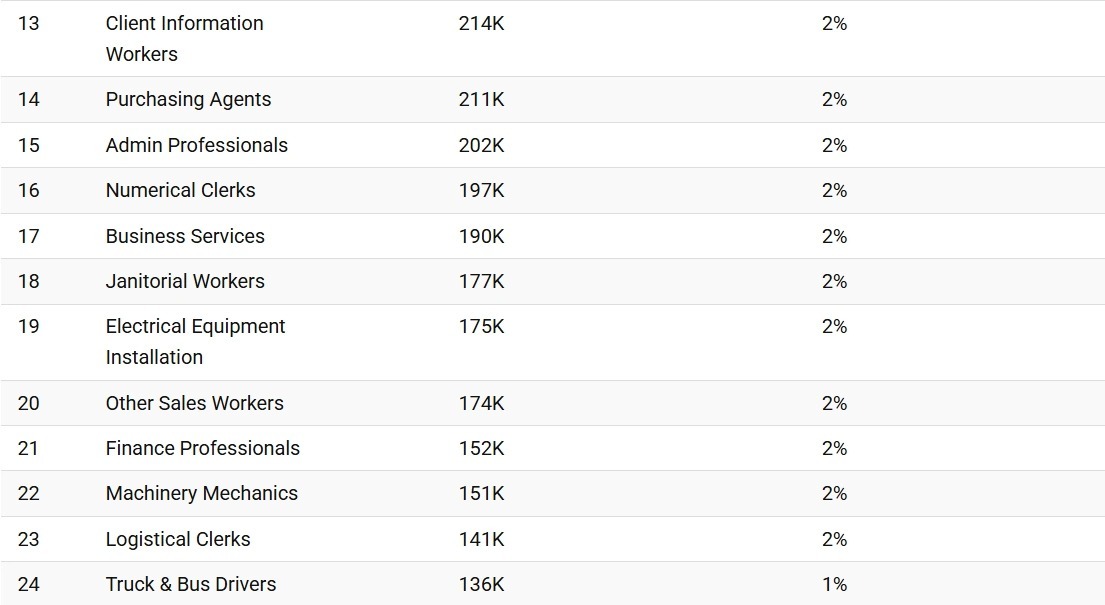Click the 197K value for Numerical Clerks
Screen dimensions: 1105x605
pyautogui.click(x=481, y=190)
